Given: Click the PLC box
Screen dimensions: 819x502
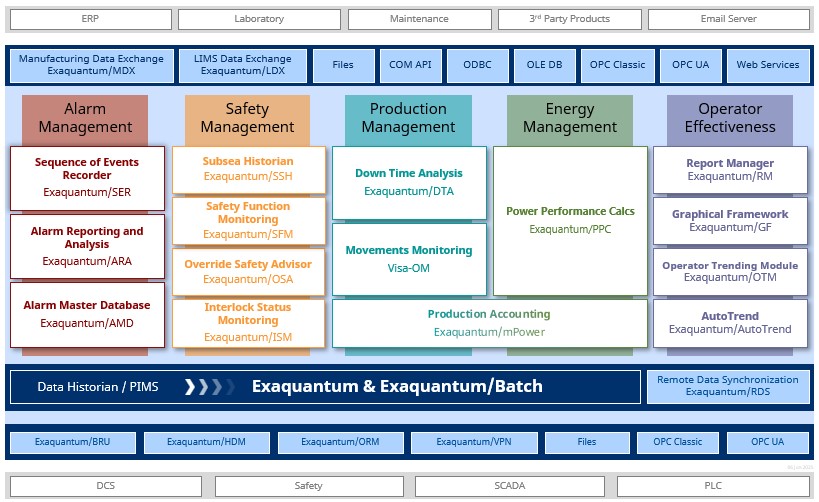Looking at the screenshot, I should [x=713, y=486].
